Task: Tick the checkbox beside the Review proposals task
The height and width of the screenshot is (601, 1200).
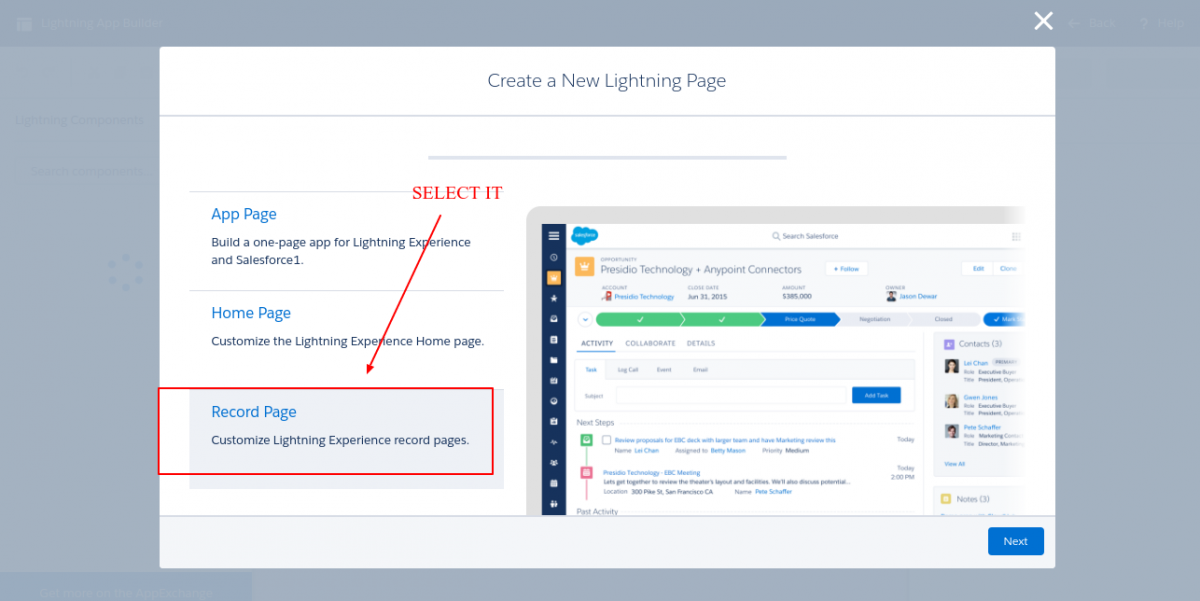Action: (606, 440)
